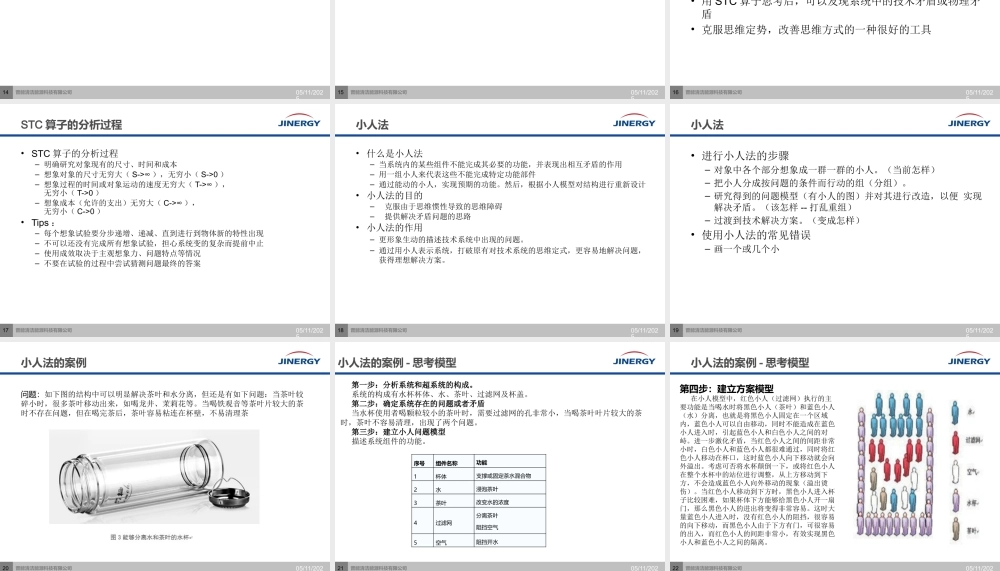Viewport: 1000px width, 571px height.
Task: Select slide 18 thumbnail about 什么是小人法
Action: 500,220
